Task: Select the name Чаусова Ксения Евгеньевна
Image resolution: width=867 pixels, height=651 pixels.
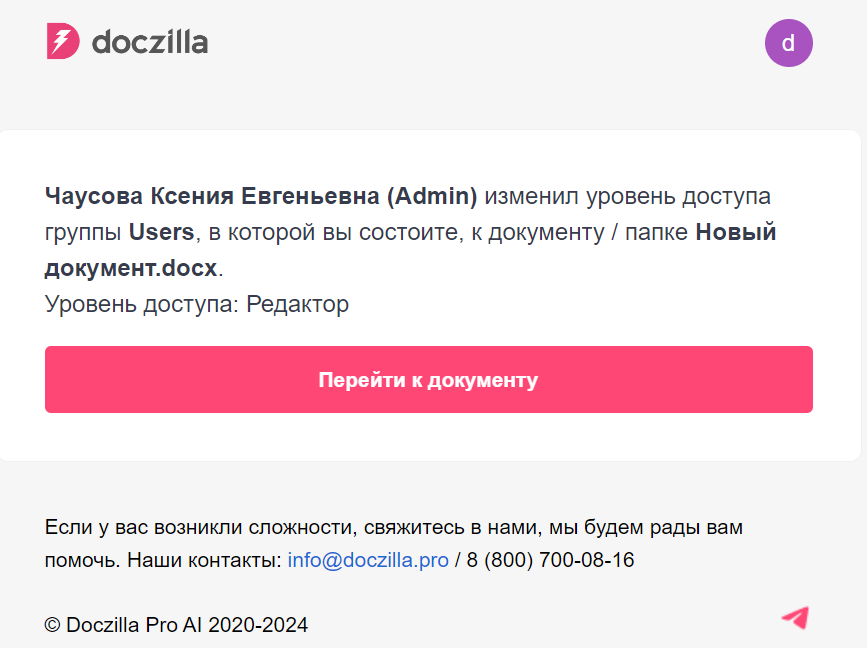Action: 212,196
